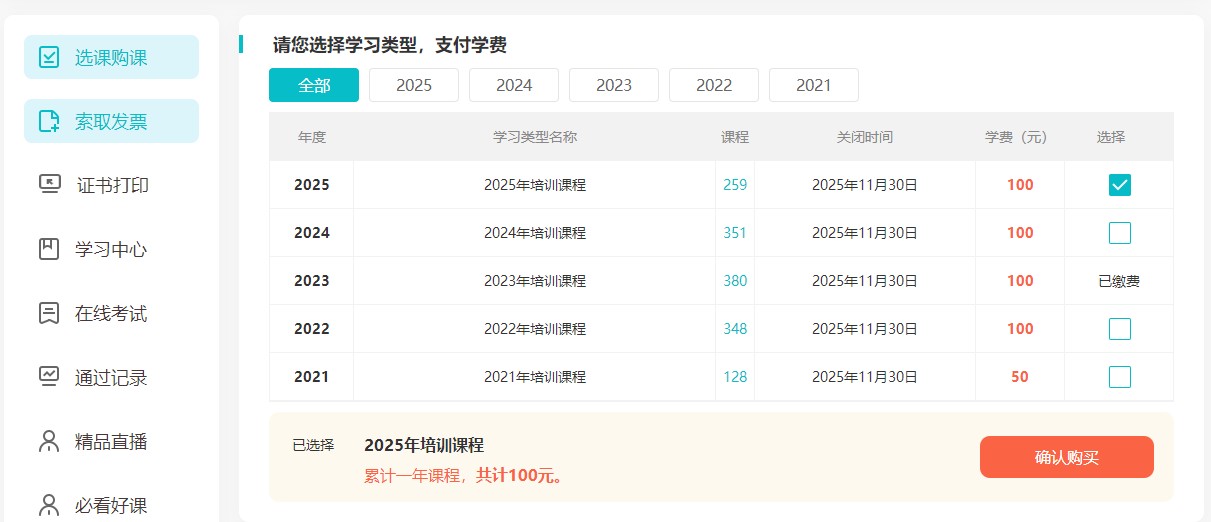Click the 累计一年课程，共计100元 summary text
Screen dimensions: 1211x522
click(465, 475)
